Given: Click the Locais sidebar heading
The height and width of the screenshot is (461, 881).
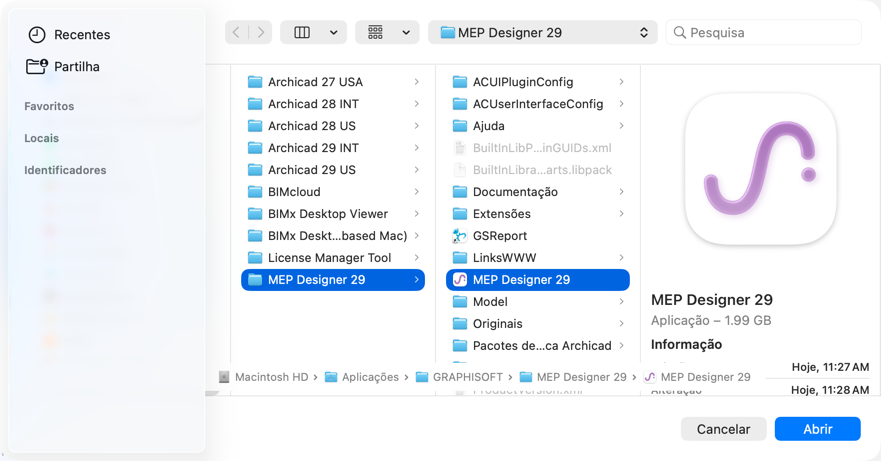Looking at the screenshot, I should (x=42, y=138).
